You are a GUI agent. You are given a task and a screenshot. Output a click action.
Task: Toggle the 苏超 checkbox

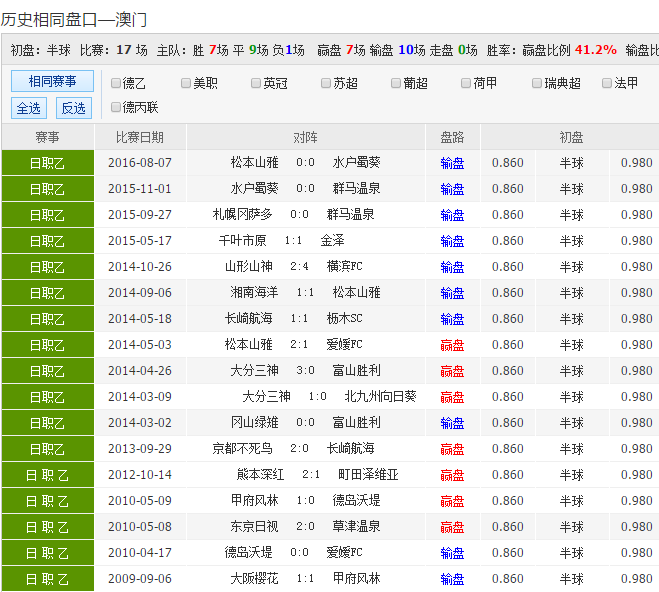coord(326,83)
